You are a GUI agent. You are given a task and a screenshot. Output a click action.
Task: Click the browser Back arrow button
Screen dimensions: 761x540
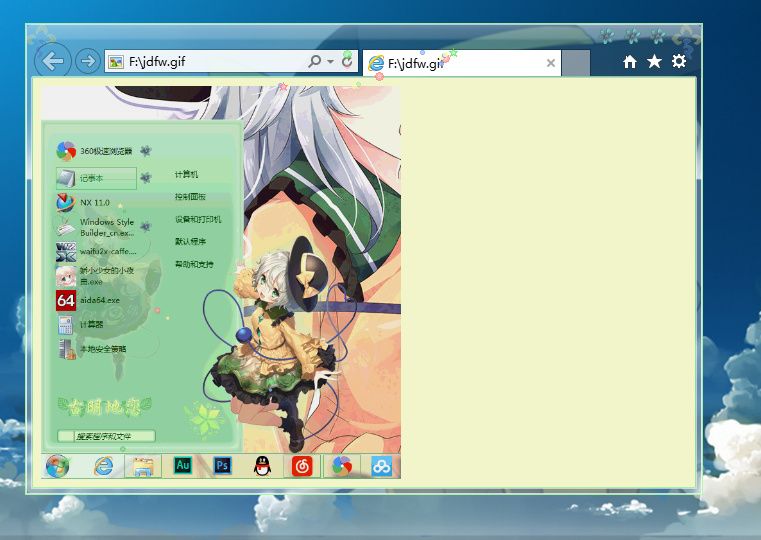53,61
